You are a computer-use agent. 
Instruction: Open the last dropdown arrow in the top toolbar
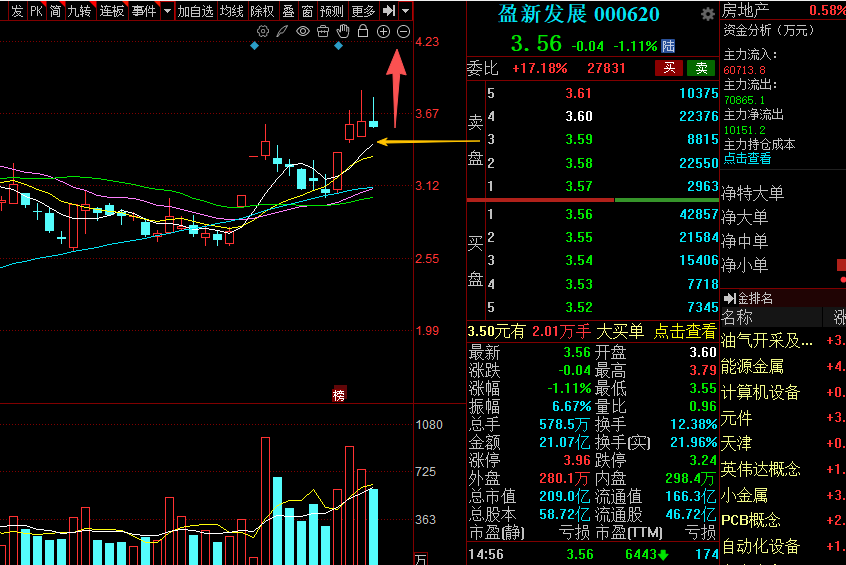(x=406, y=10)
